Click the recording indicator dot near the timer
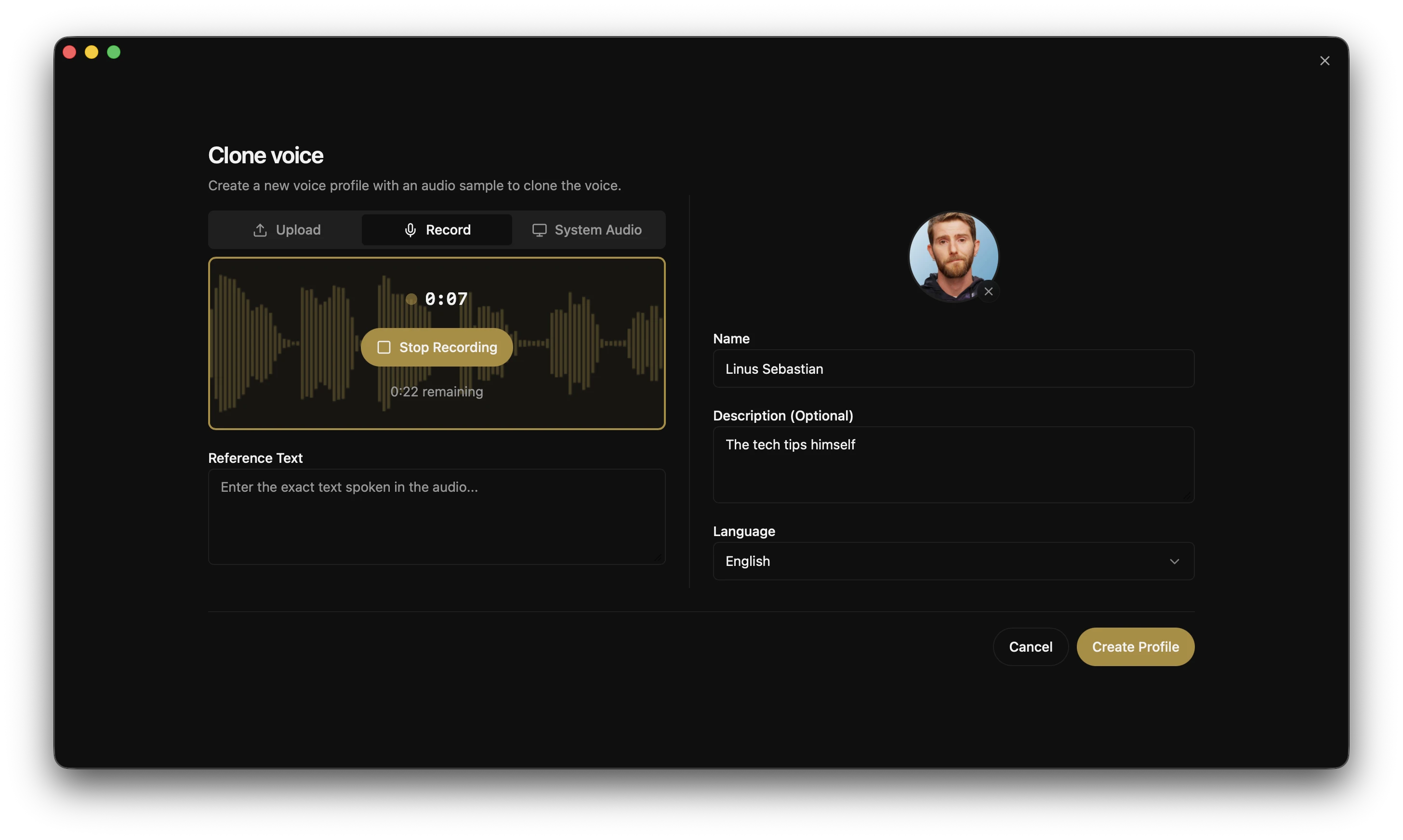1403x840 pixels. pyautogui.click(x=411, y=299)
